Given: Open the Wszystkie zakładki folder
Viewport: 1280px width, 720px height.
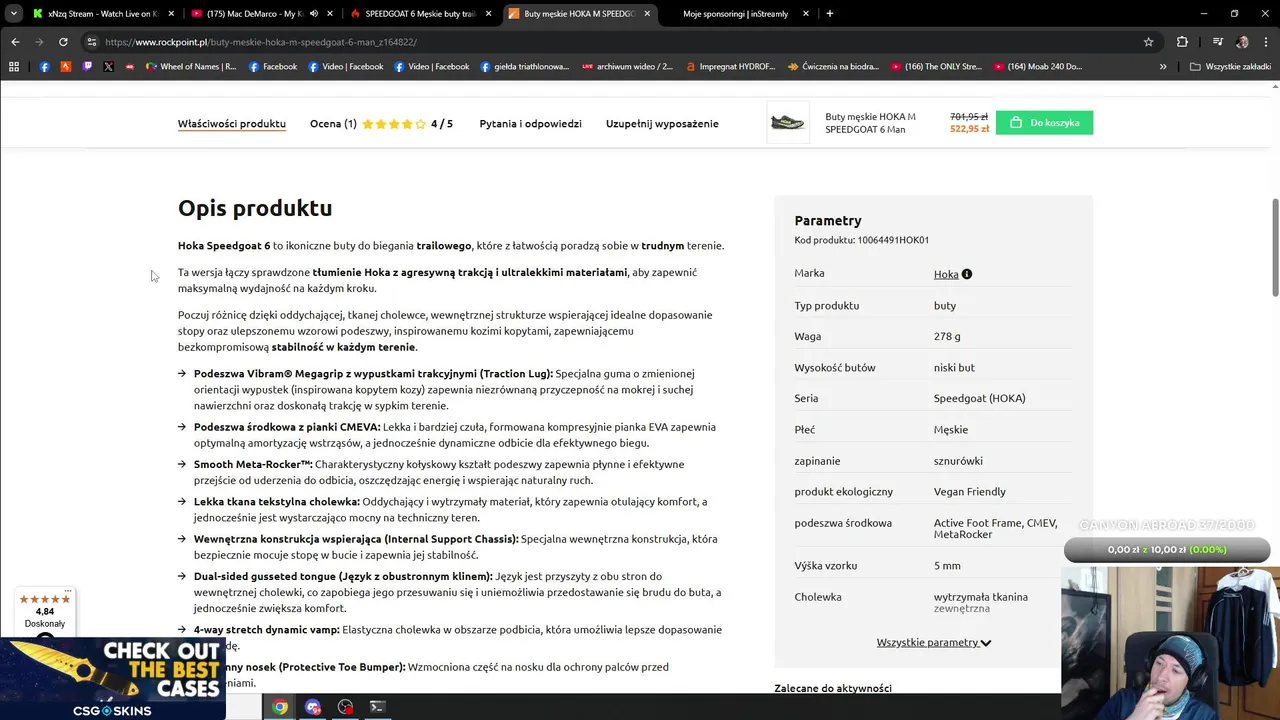Looking at the screenshot, I should click(x=1230, y=67).
